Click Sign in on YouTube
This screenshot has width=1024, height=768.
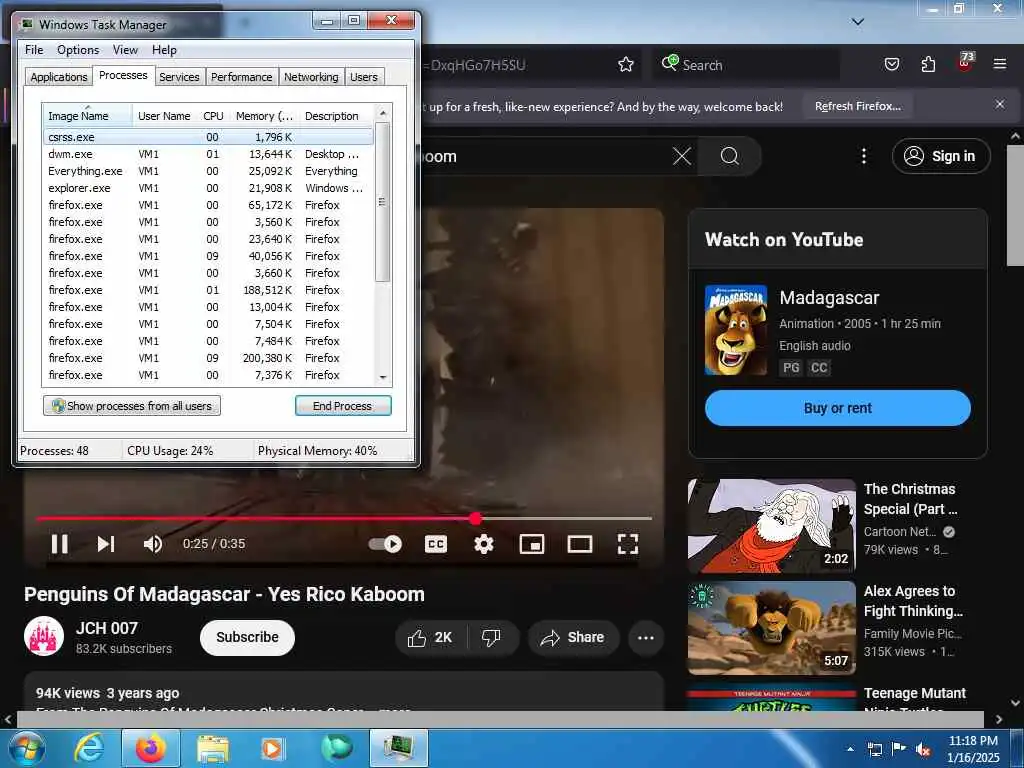tap(940, 156)
